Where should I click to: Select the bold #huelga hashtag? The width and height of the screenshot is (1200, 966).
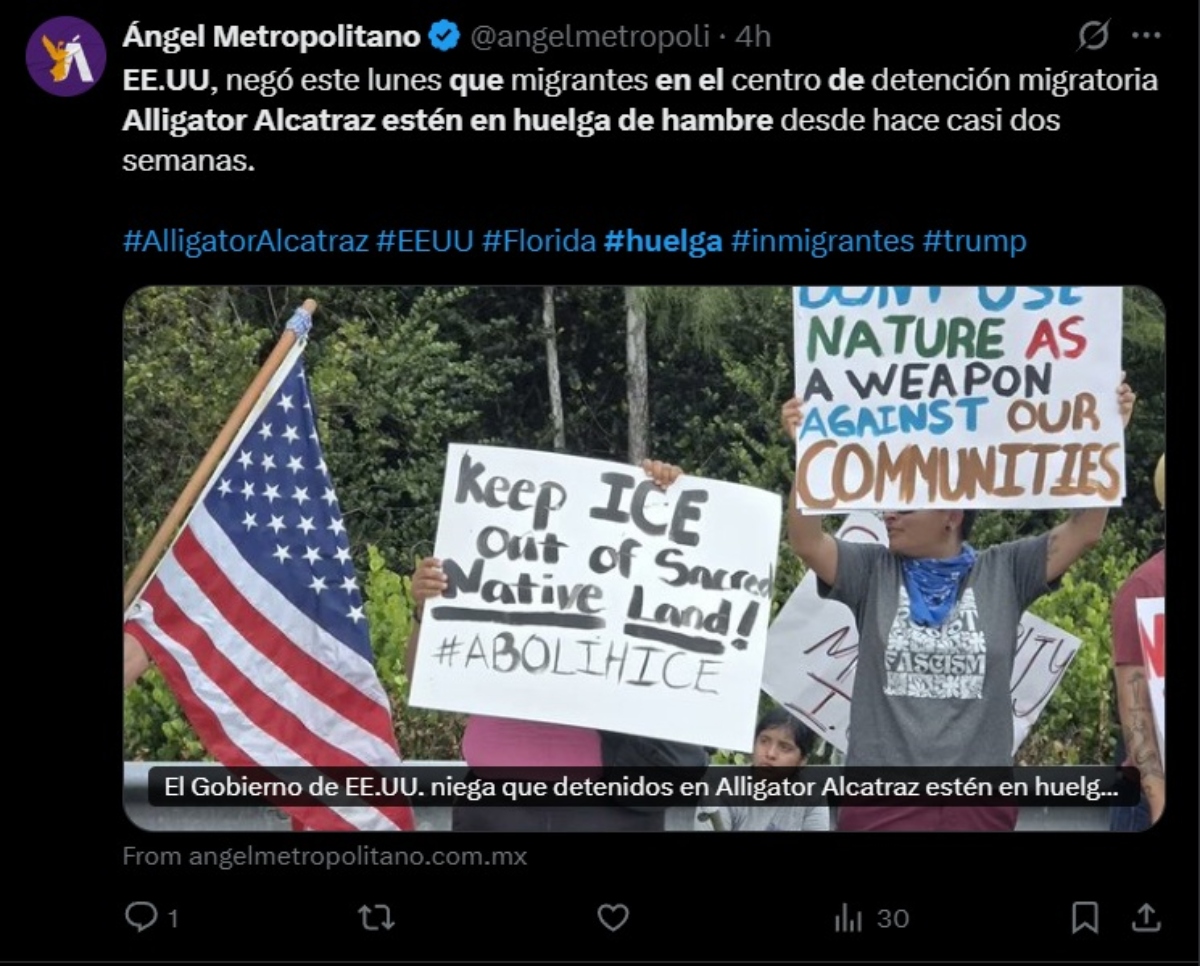tap(663, 242)
